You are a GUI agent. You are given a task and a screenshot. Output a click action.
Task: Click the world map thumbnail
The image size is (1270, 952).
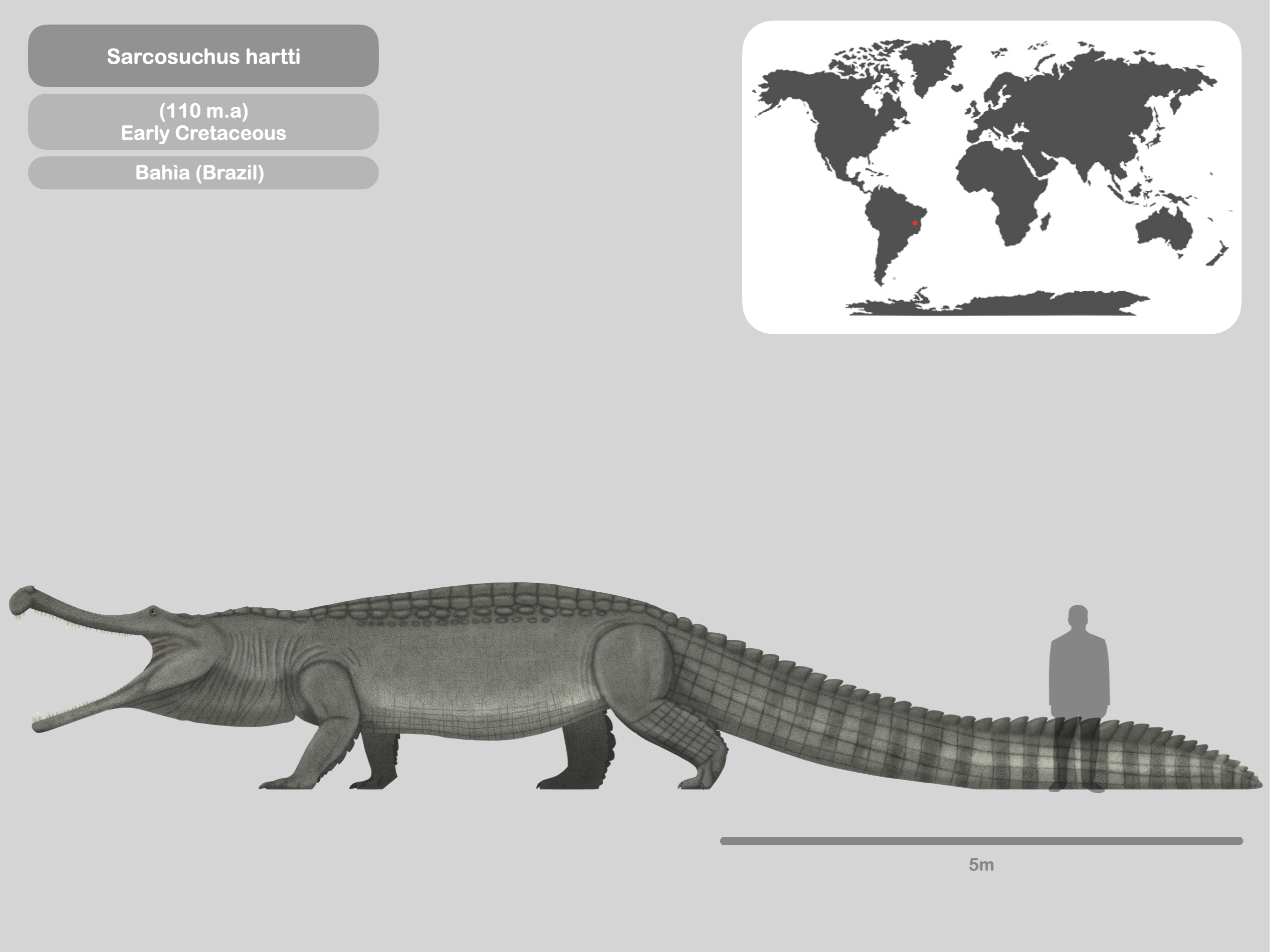coord(991,177)
